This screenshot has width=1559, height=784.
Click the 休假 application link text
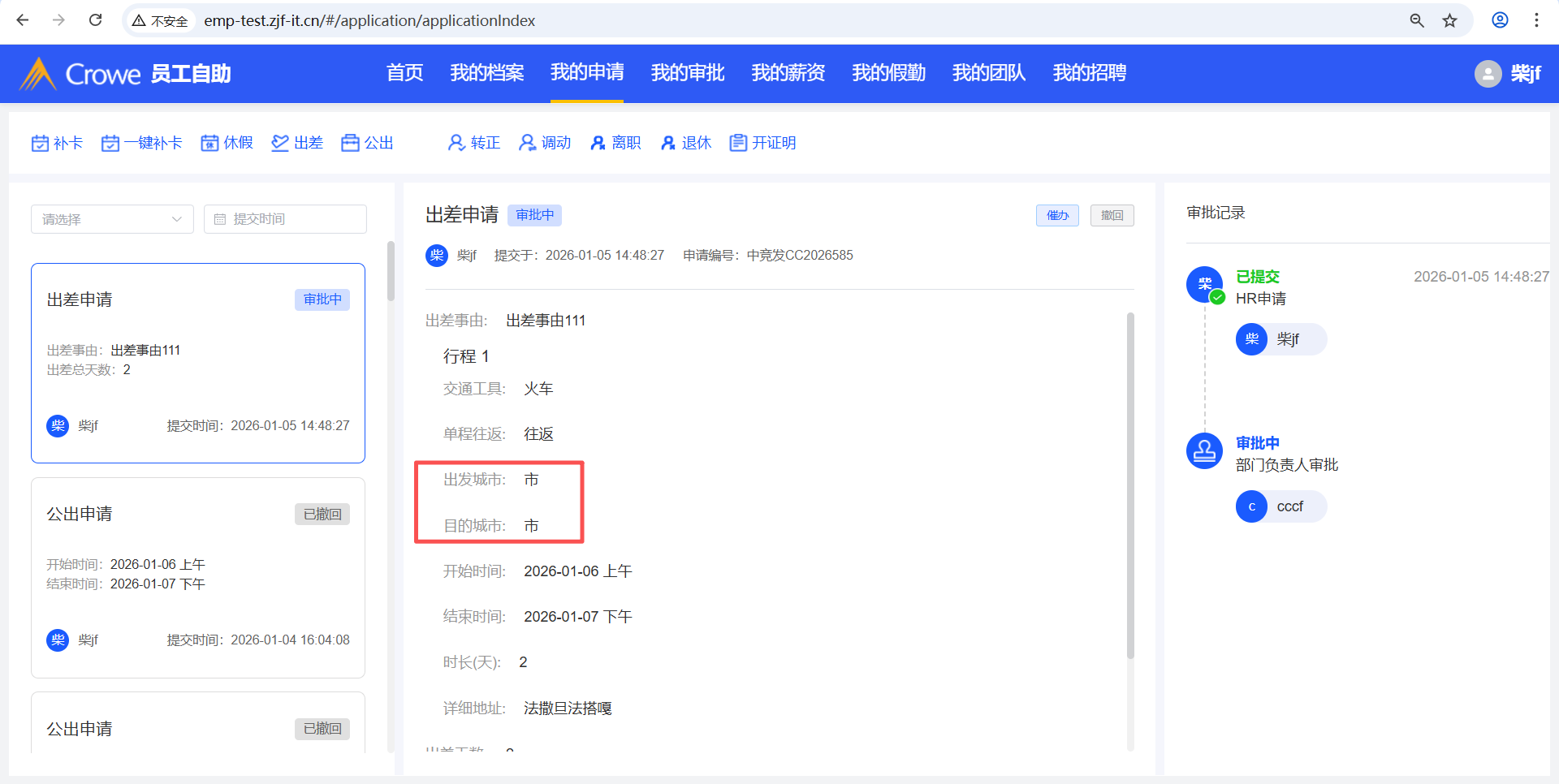click(x=238, y=143)
